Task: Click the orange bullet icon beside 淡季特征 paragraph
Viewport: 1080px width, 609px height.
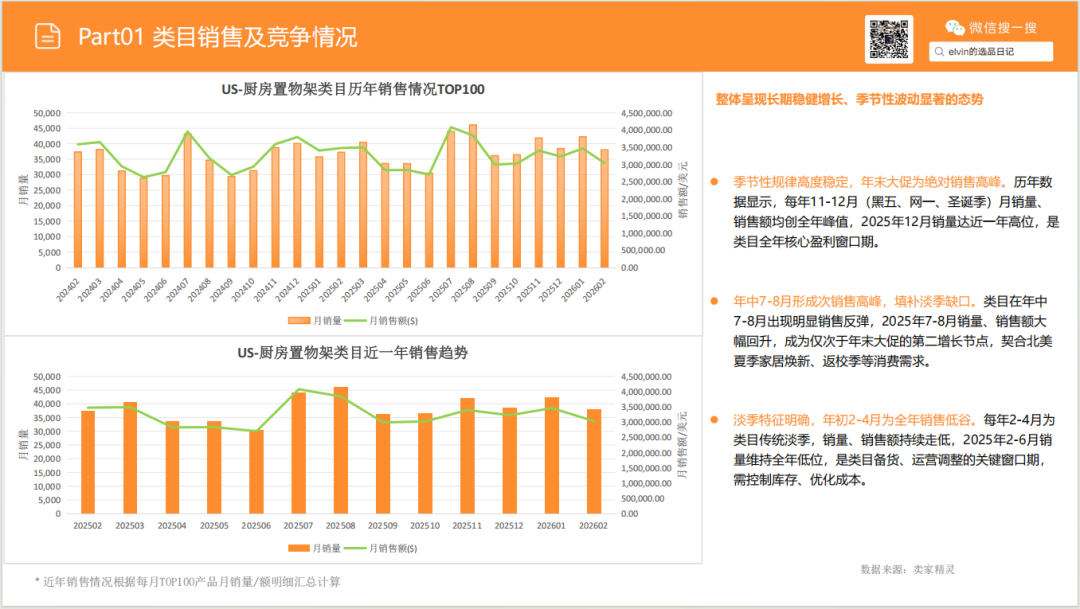Action: [712, 421]
